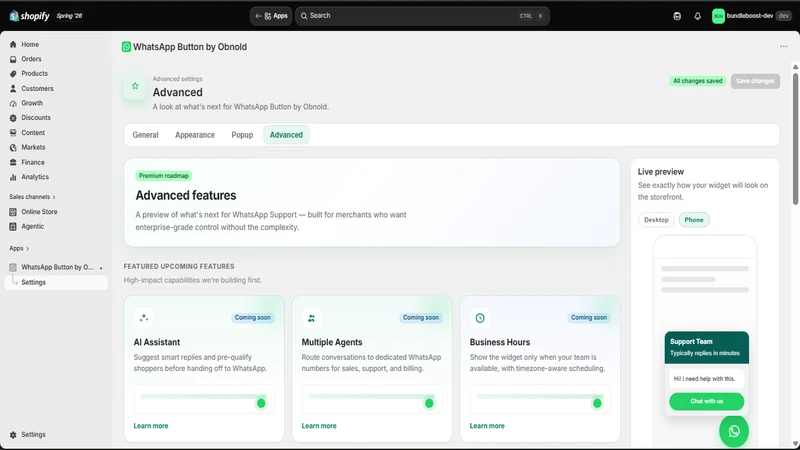Viewport: 800px width, 450px height.
Task: Open the three-dot more actions menu
Action: tap(784, 46)
